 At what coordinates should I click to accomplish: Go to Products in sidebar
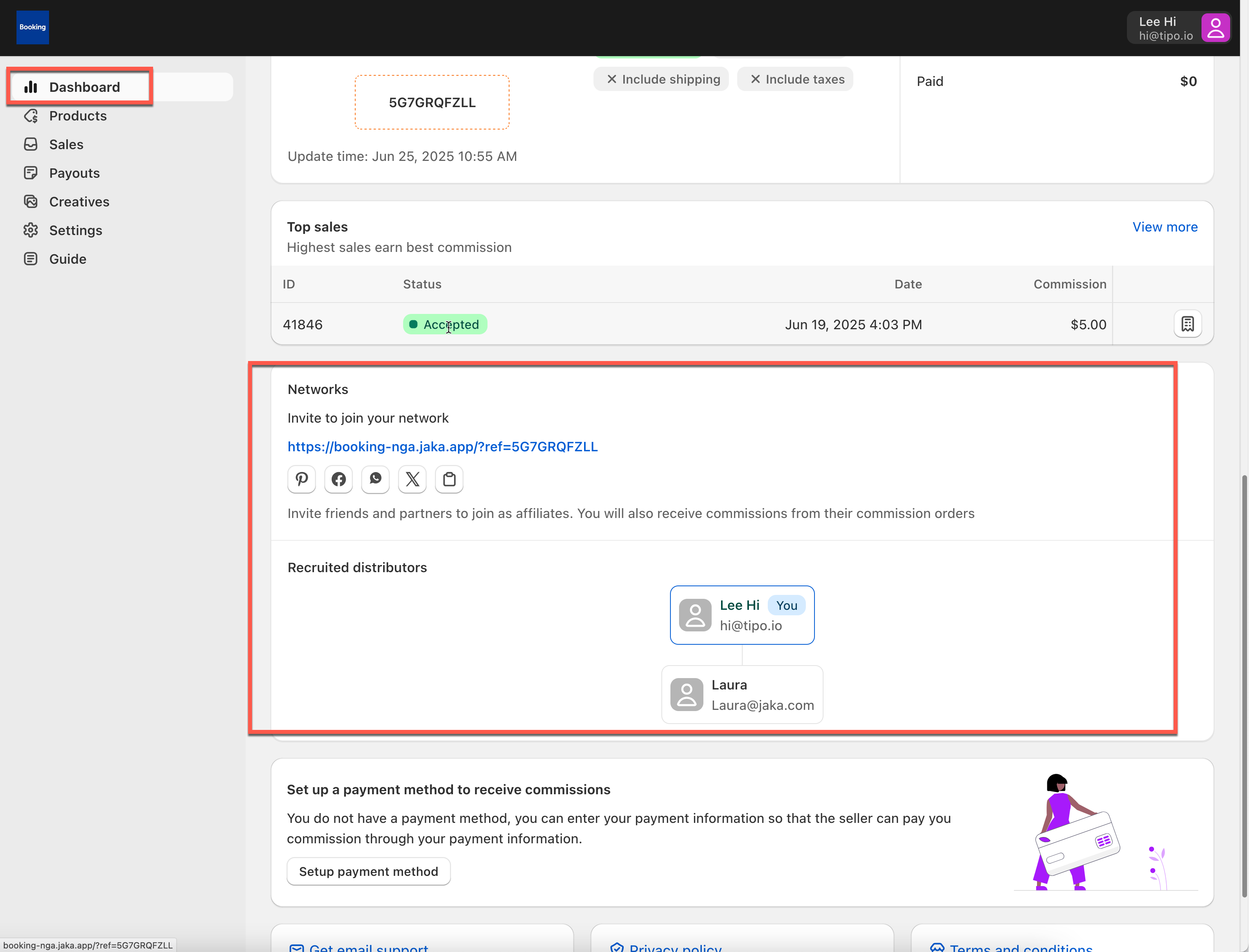78,116
